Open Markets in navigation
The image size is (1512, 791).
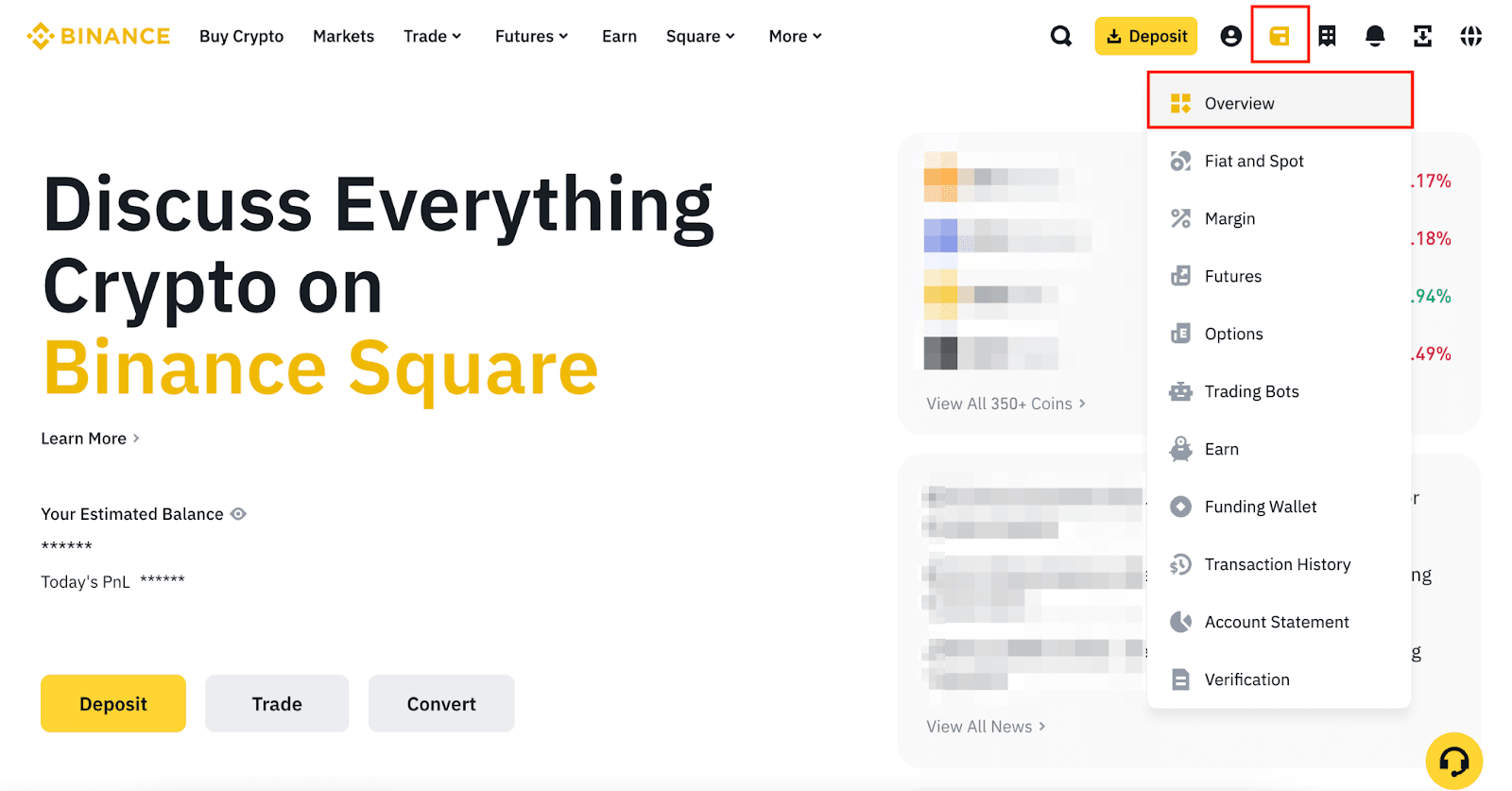(x=343, y=36)
